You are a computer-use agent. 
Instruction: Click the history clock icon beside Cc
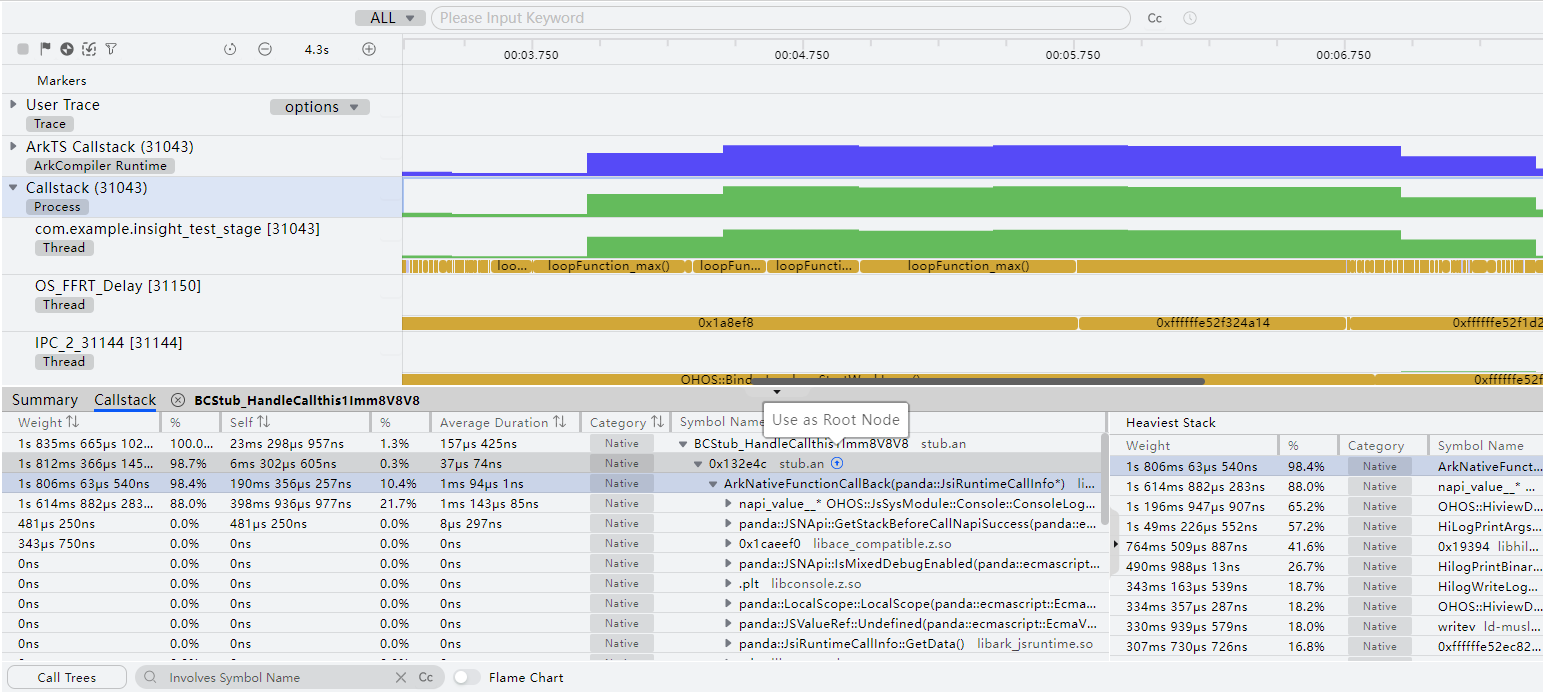click(1189, 18)
